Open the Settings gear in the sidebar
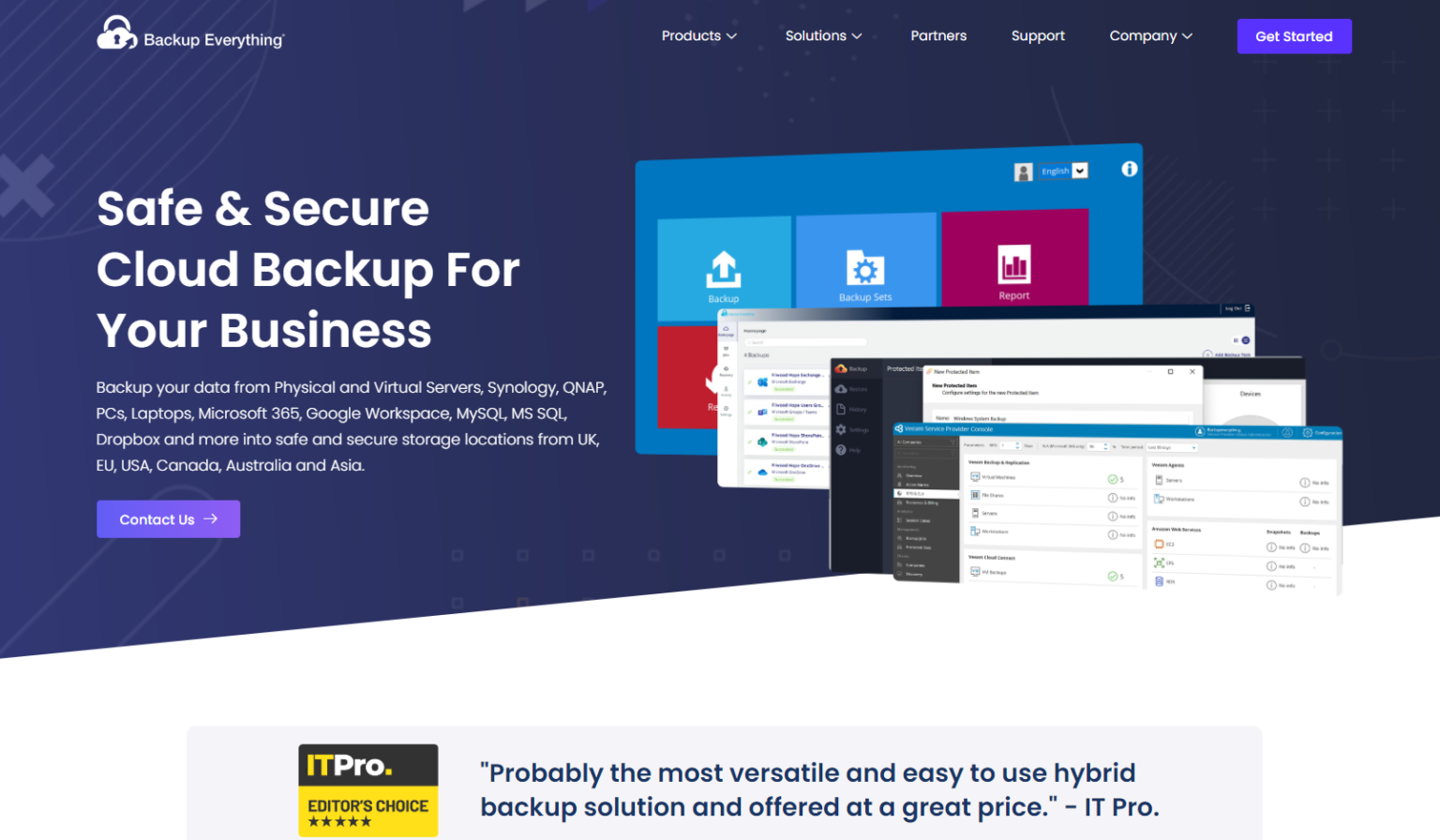Viewport: 1440px width, 840px height. [841, 429]
